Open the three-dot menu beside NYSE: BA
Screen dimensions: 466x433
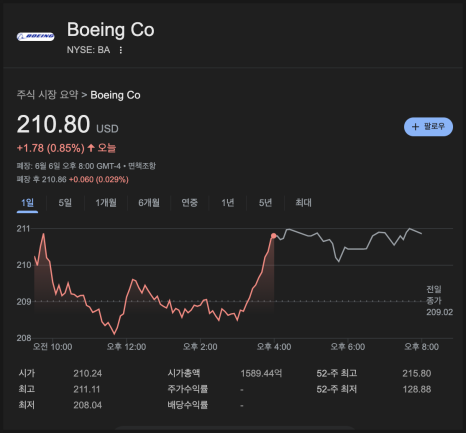[x=121, y=50]
